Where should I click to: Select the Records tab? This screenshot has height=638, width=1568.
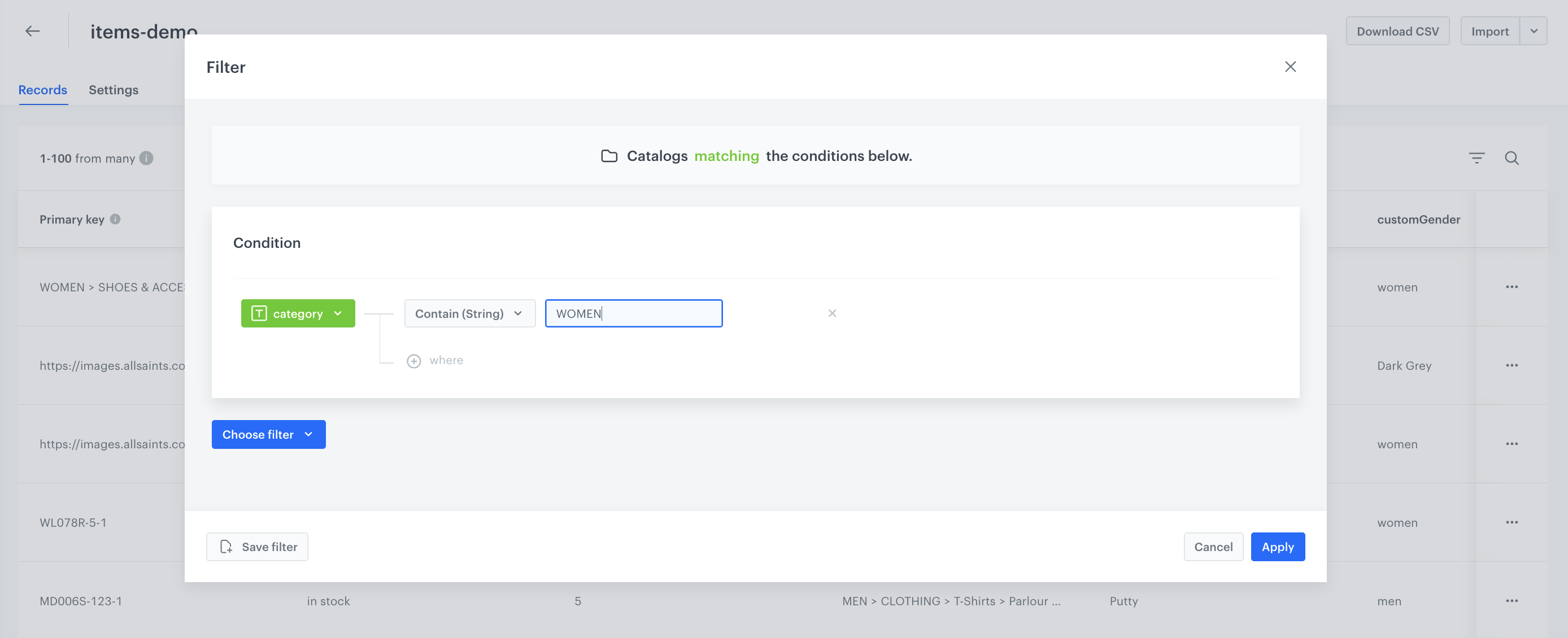(x=42, y=89)
